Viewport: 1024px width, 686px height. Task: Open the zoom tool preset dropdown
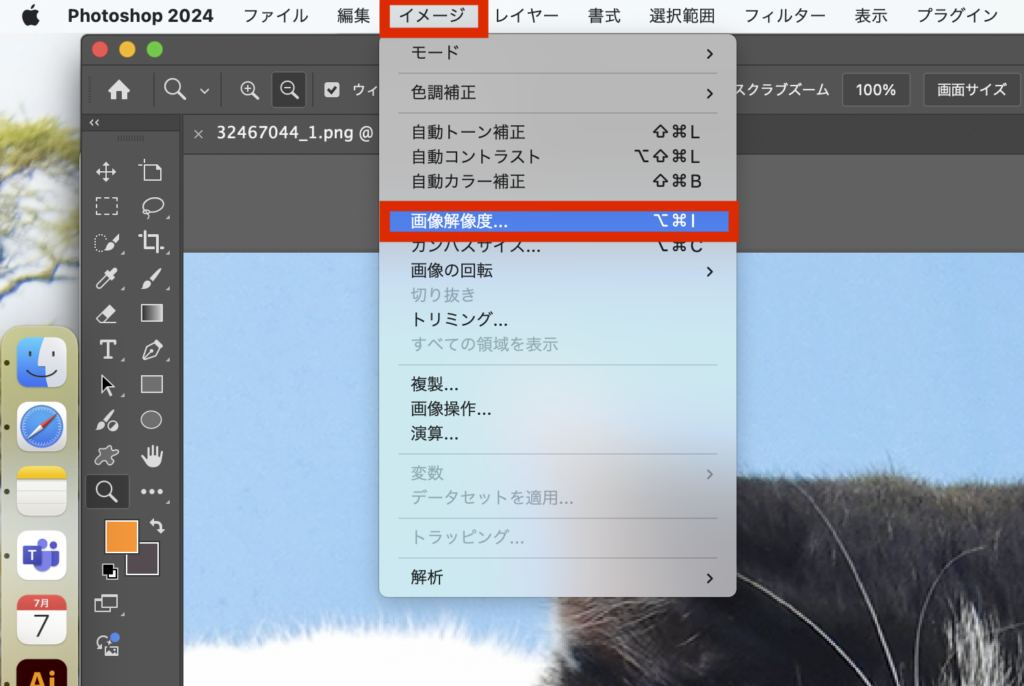[204, 91]
